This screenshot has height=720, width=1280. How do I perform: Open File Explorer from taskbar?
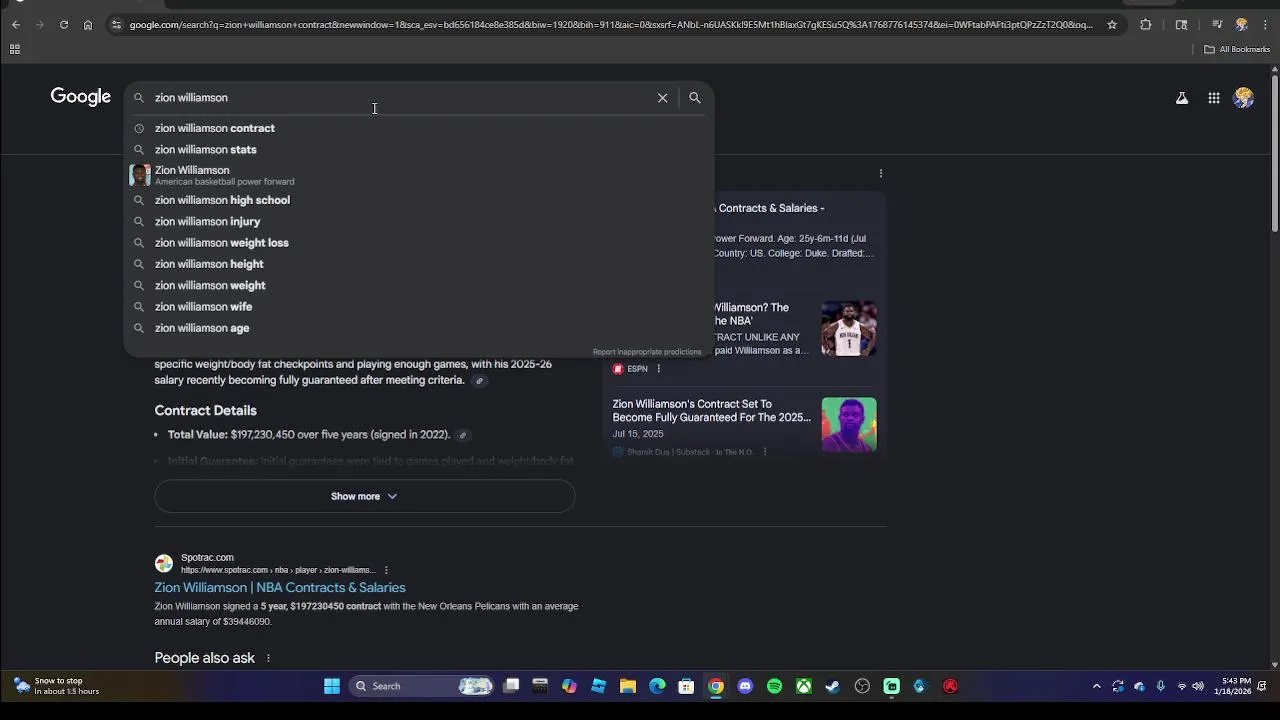628,686
